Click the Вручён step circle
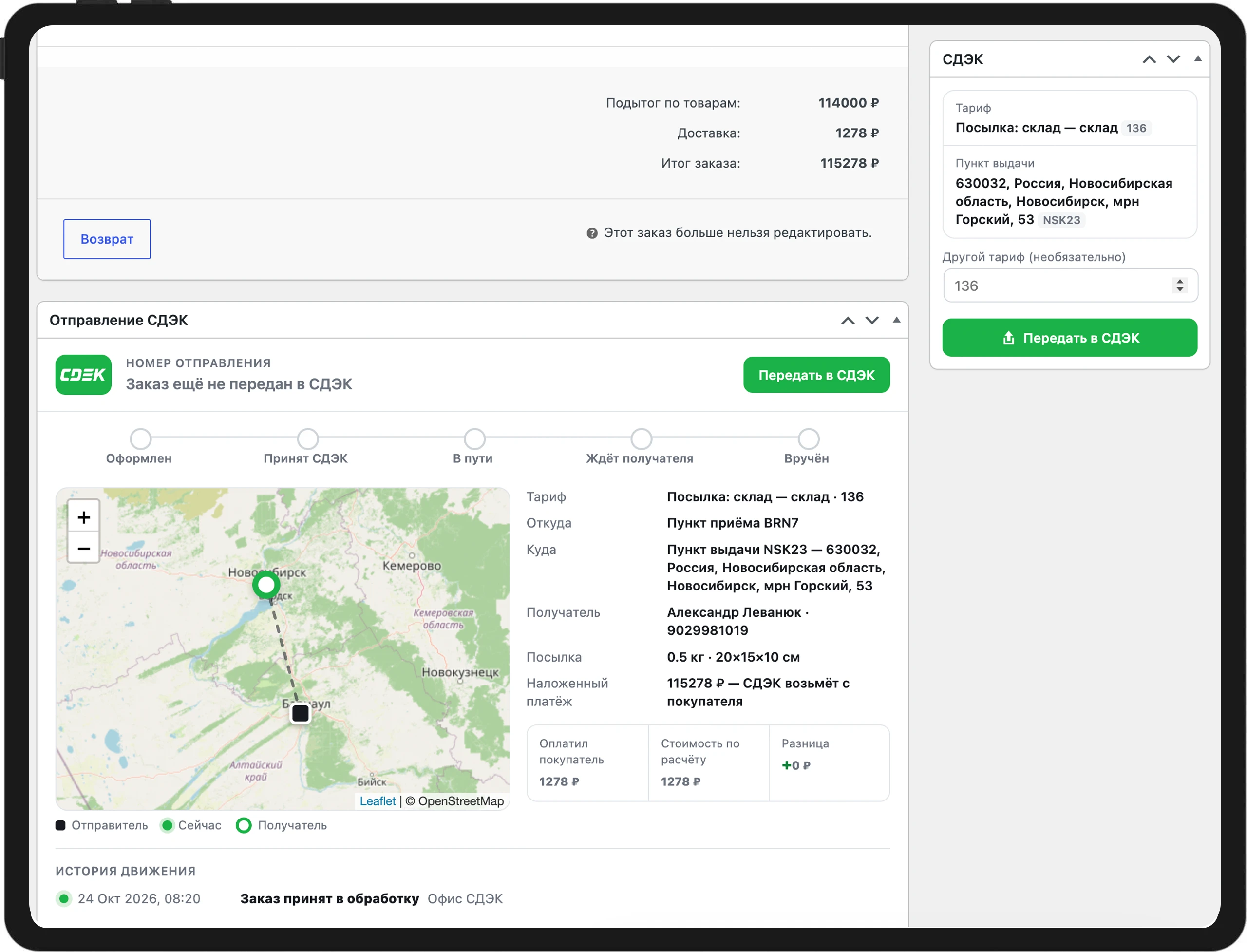 [x=809, y=438]
